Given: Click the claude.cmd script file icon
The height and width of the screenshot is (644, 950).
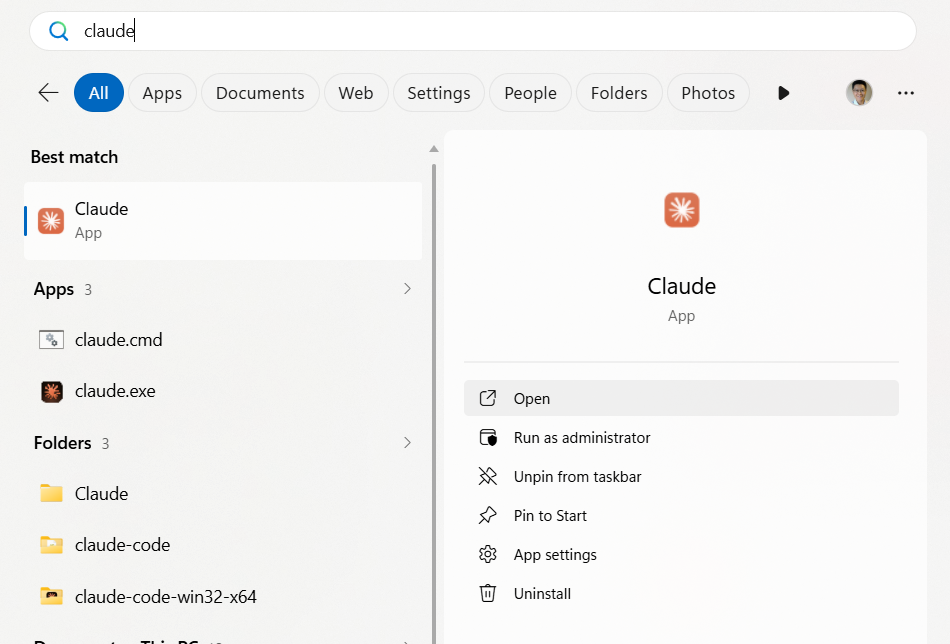Looking at the screenshot, I should pyautogui.click(x=51, y=340).
